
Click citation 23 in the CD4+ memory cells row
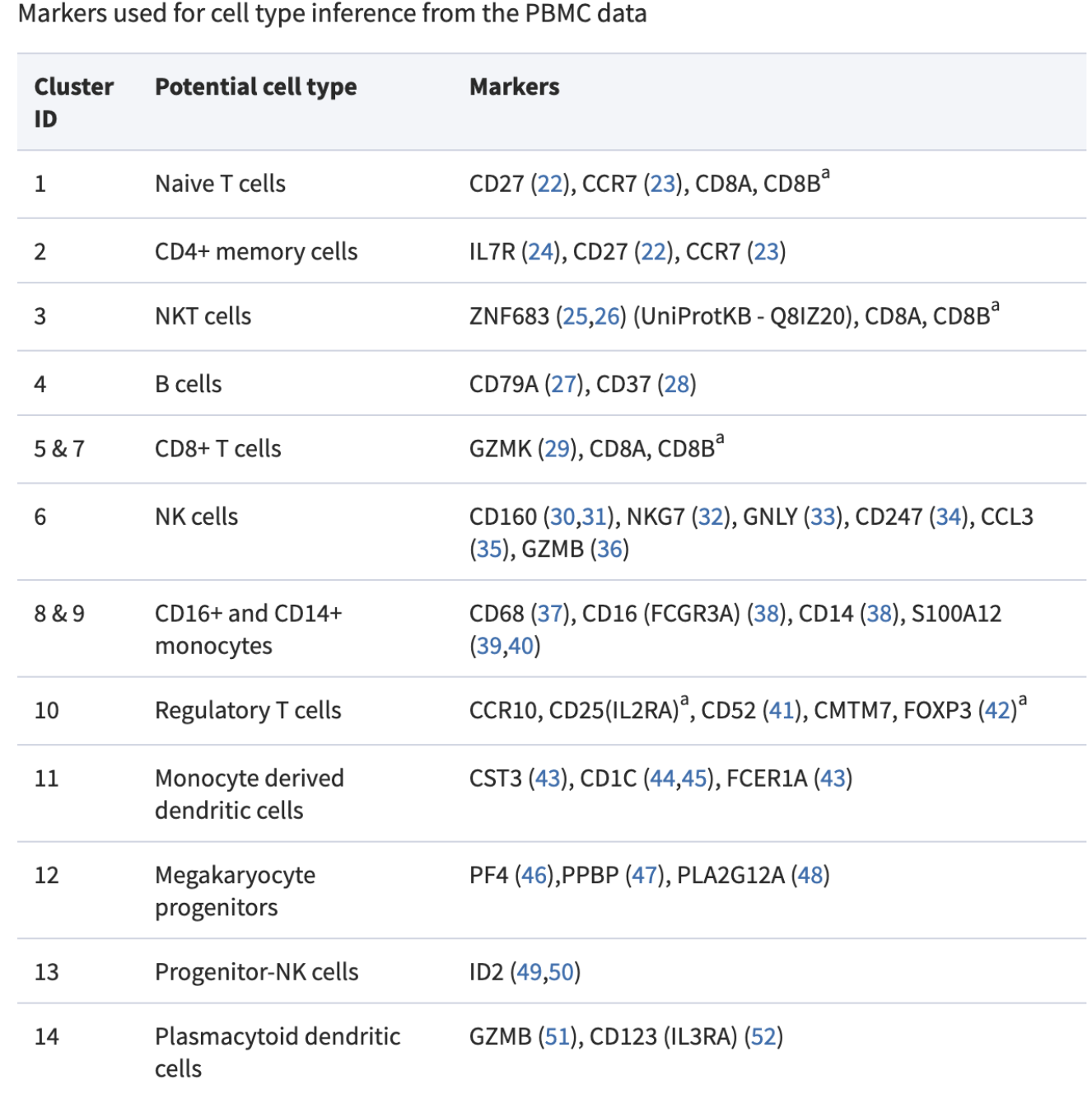pyautogui.click(x=766, y=252)
